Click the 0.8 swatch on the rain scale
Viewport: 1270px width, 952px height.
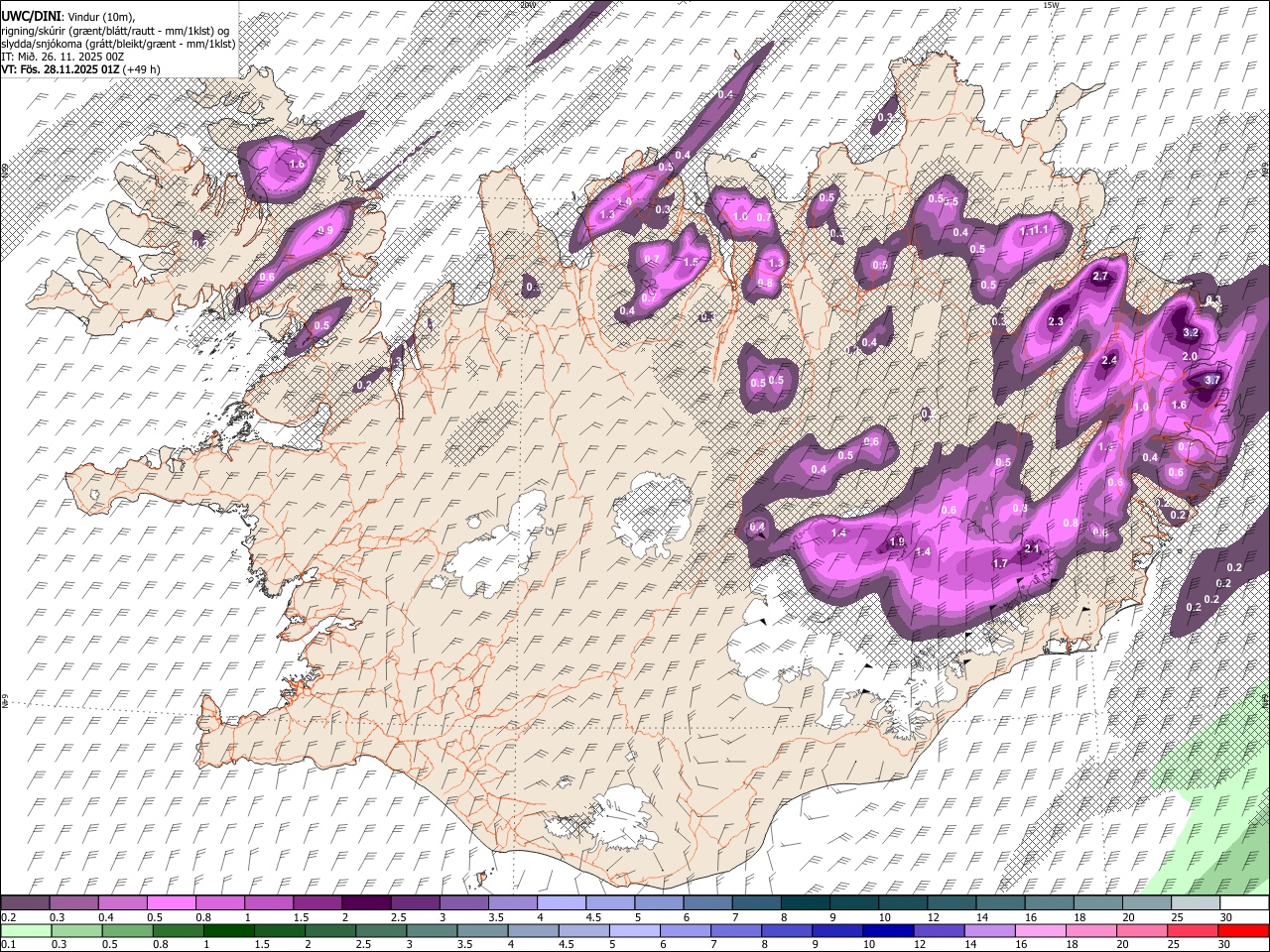[178, 930]
